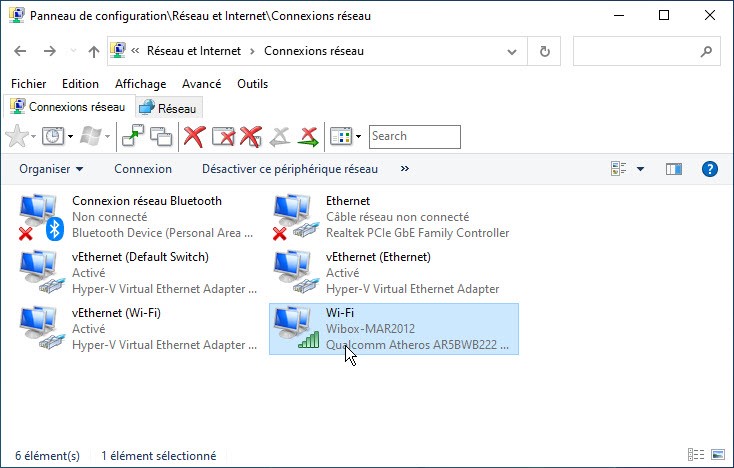Image resolution: width=734 pixels, height=468 pixels.
Task: Open the Organiser dropdown
Action: (51, 169)
